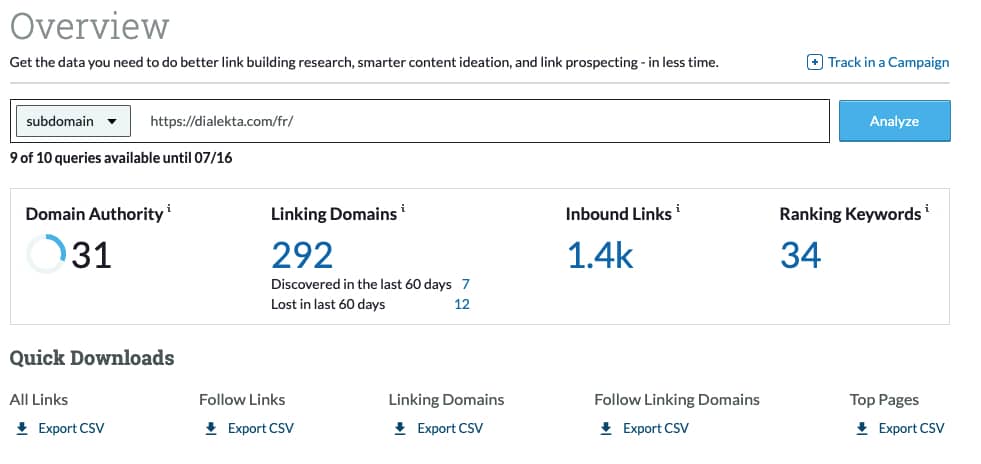
Task: Click the 7 discovered domains link
Action: tap(466, 284)
